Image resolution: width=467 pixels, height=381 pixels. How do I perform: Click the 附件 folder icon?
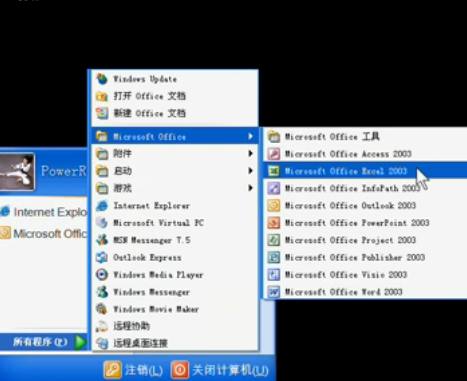click(102, 154)
